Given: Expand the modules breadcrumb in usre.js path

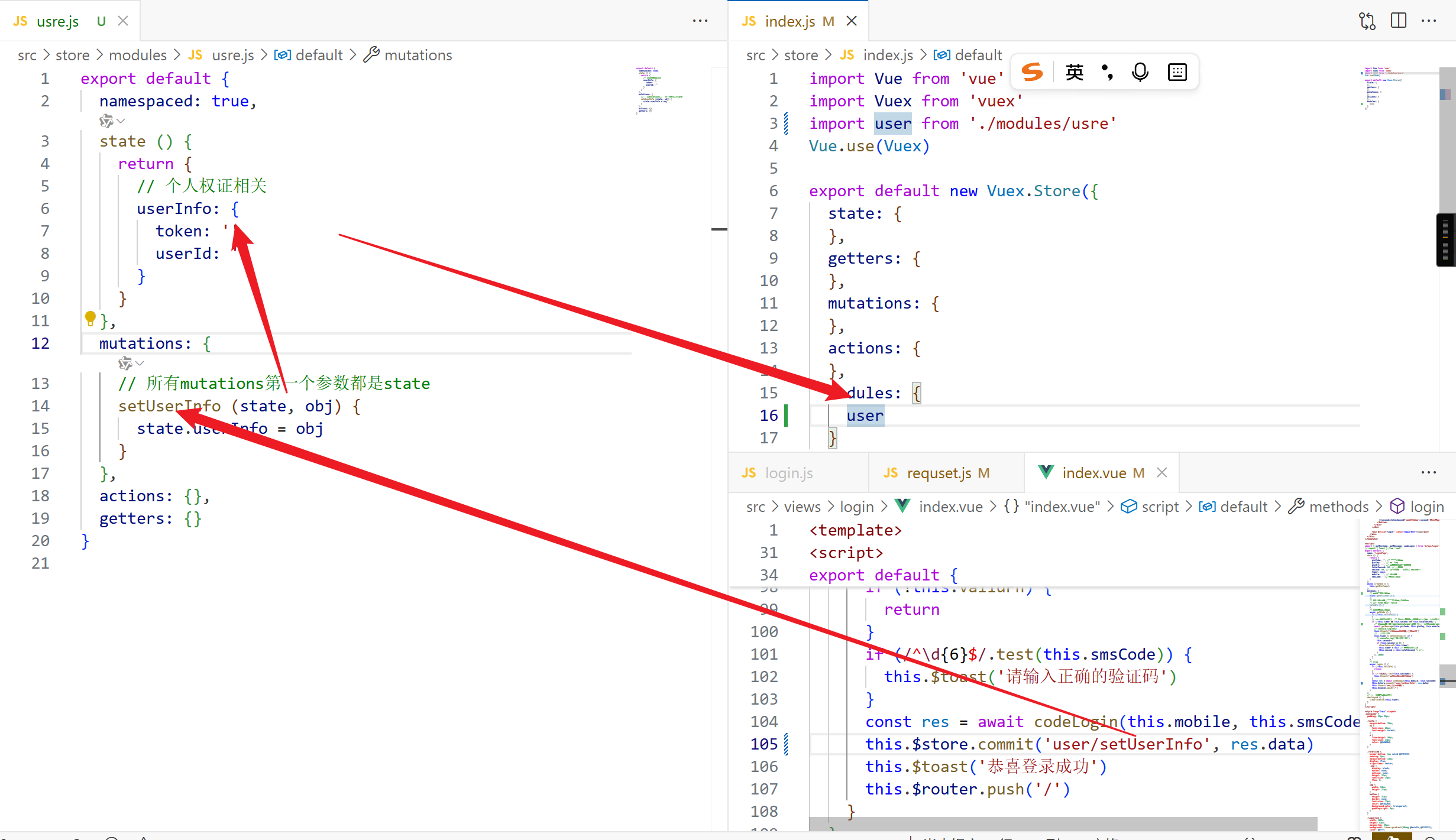Looking at the screenshot, I should (138, 55).
